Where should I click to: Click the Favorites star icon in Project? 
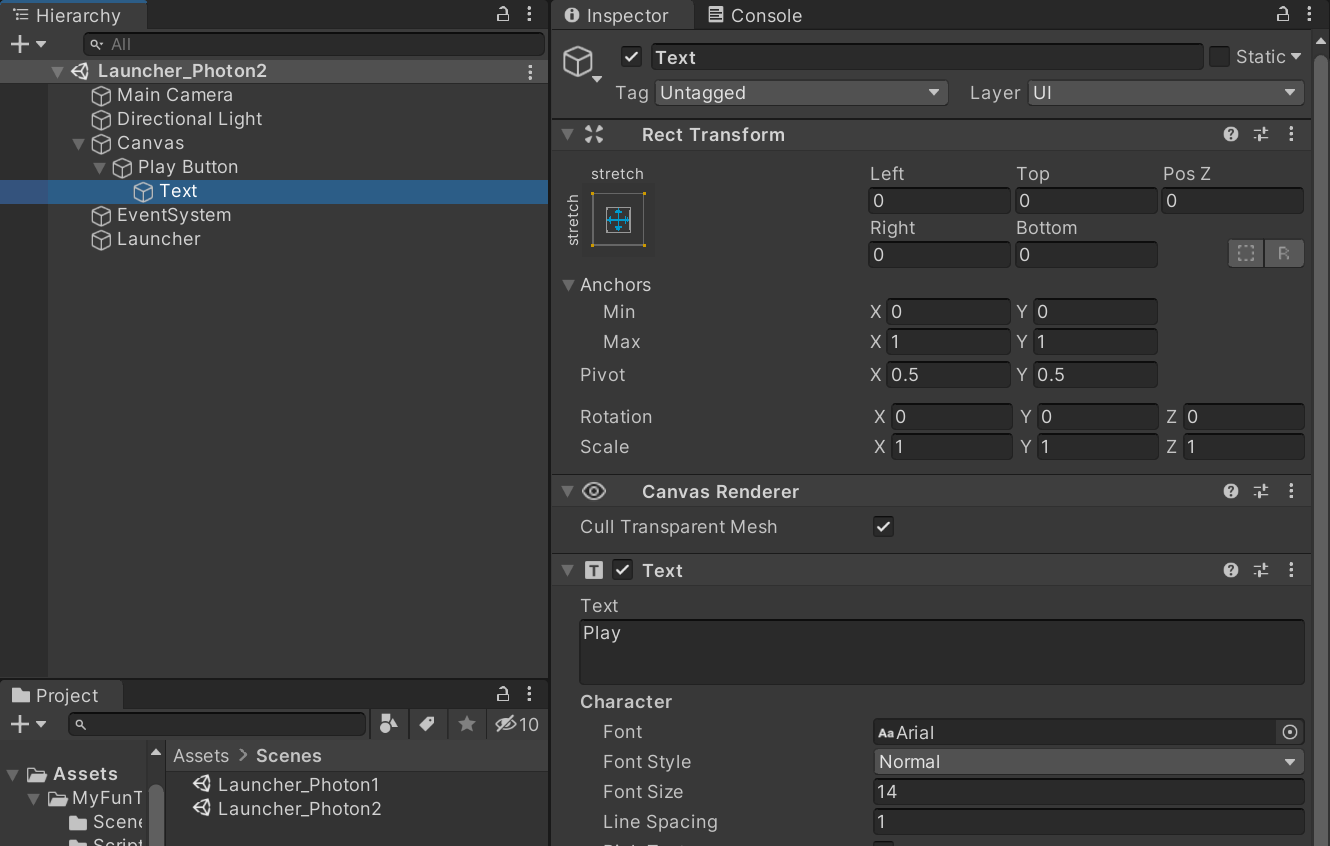pos(466,724)
